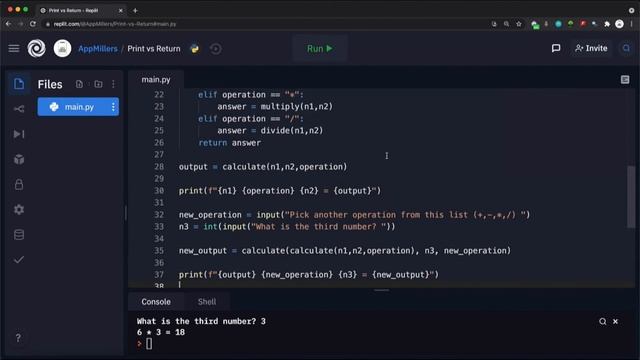Open the AppMillers user avatar
Image resolution: width=640 pixels, height=360 pixels.
pyautogui.click(x=62, y=49)
